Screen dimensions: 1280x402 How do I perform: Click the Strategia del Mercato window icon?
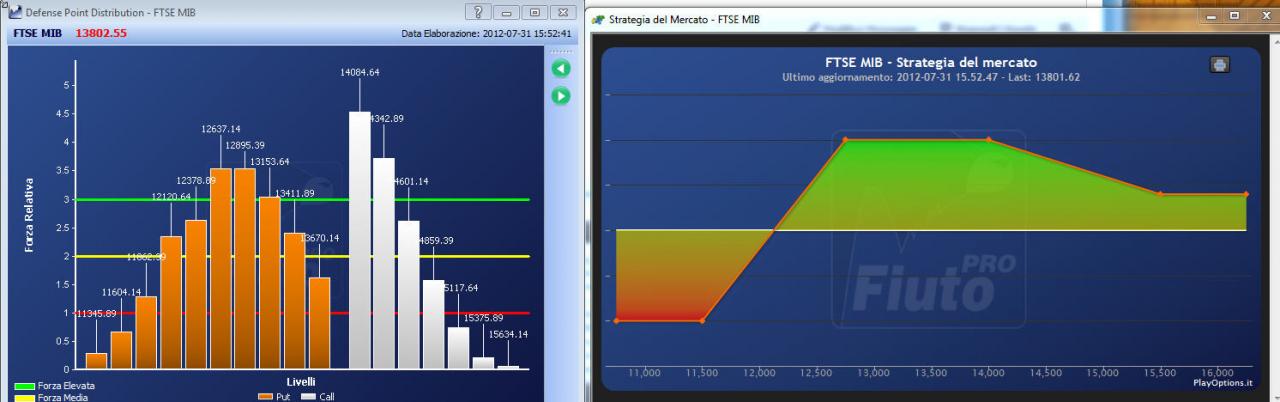point(598,19)
